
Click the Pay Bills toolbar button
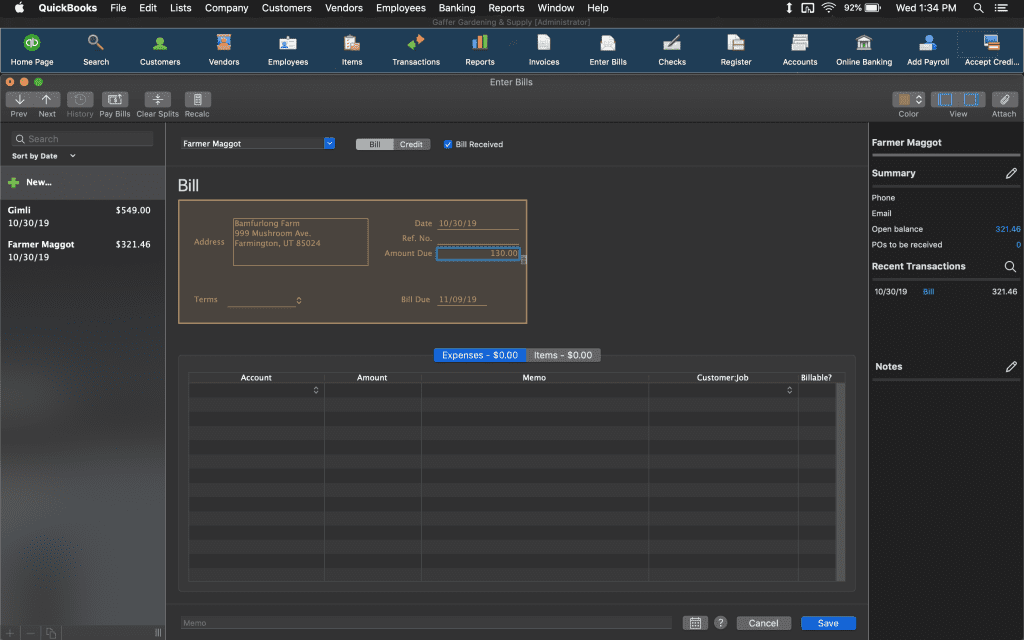115,100
